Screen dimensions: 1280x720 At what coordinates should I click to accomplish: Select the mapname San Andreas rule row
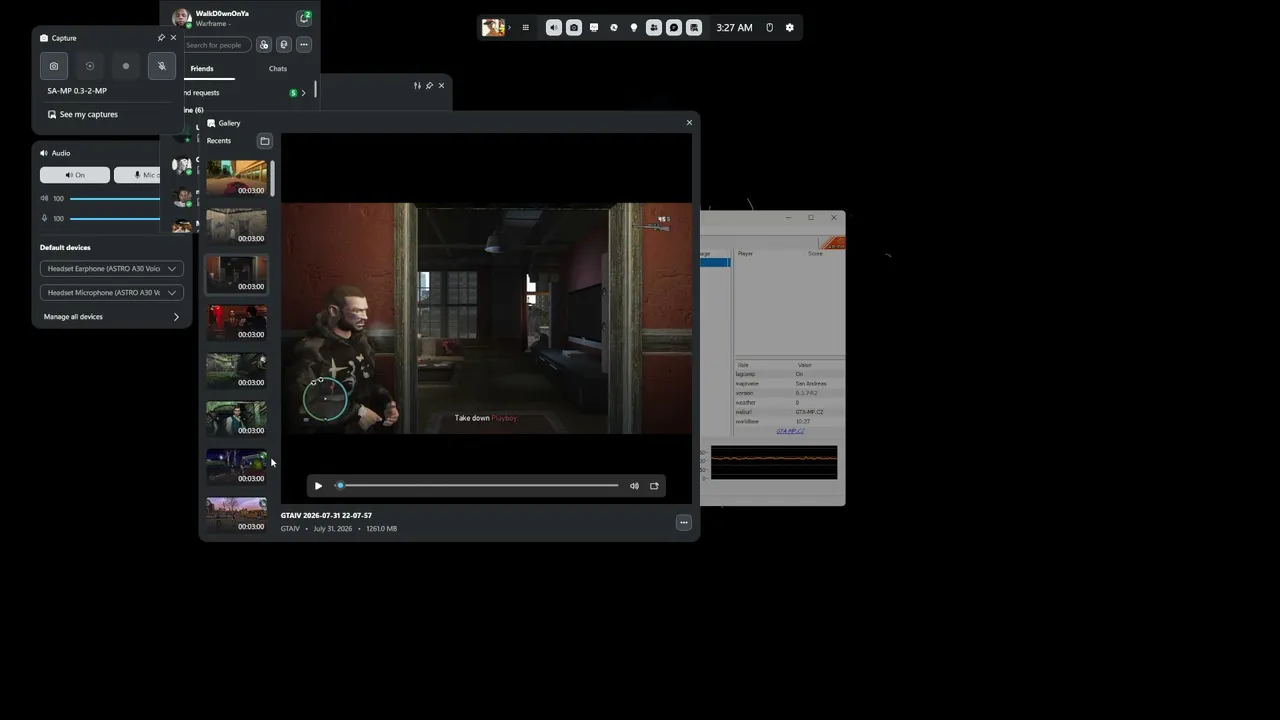point(790,384)
